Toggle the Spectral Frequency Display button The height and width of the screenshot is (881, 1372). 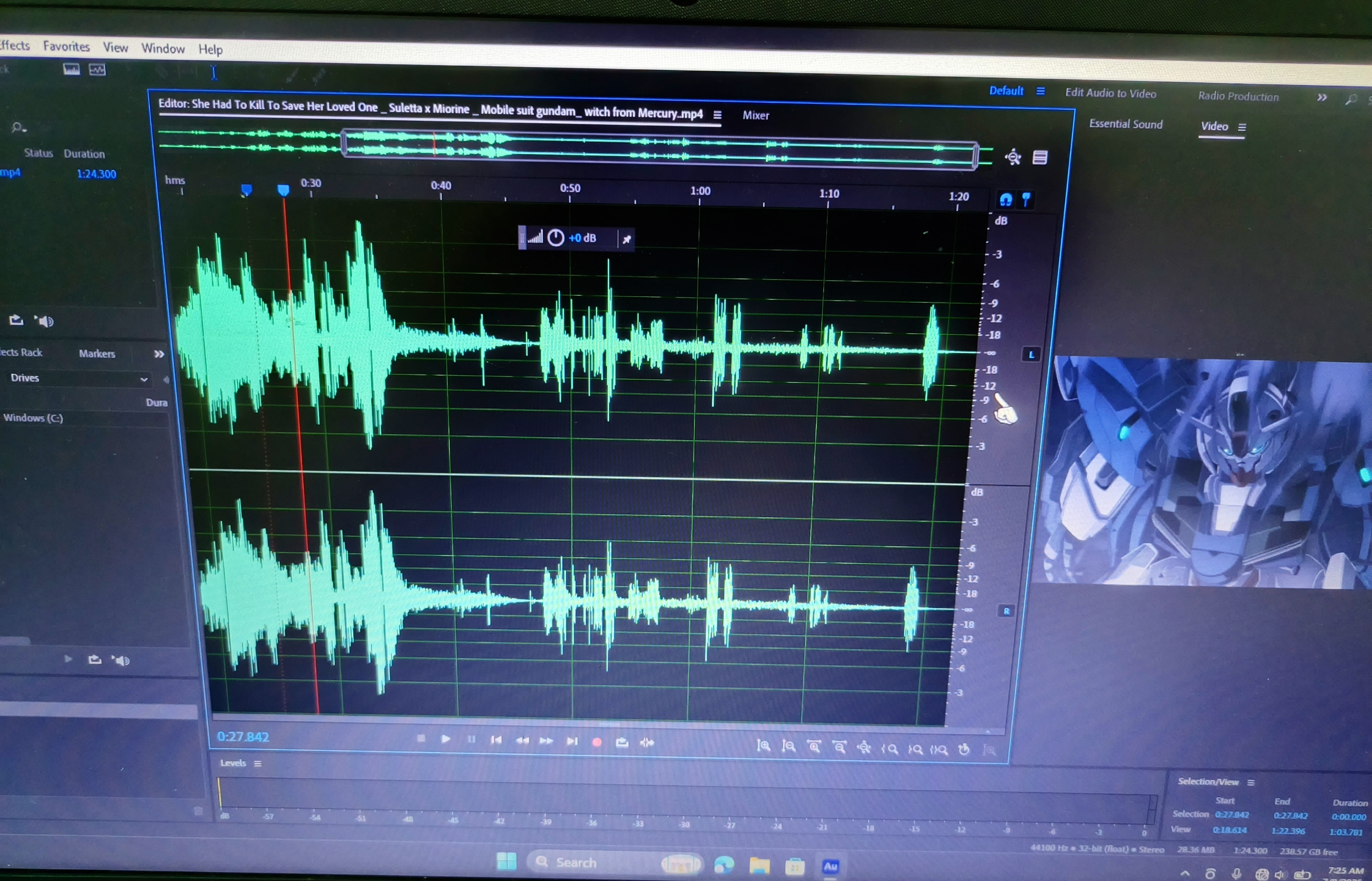tap(72, 69)
